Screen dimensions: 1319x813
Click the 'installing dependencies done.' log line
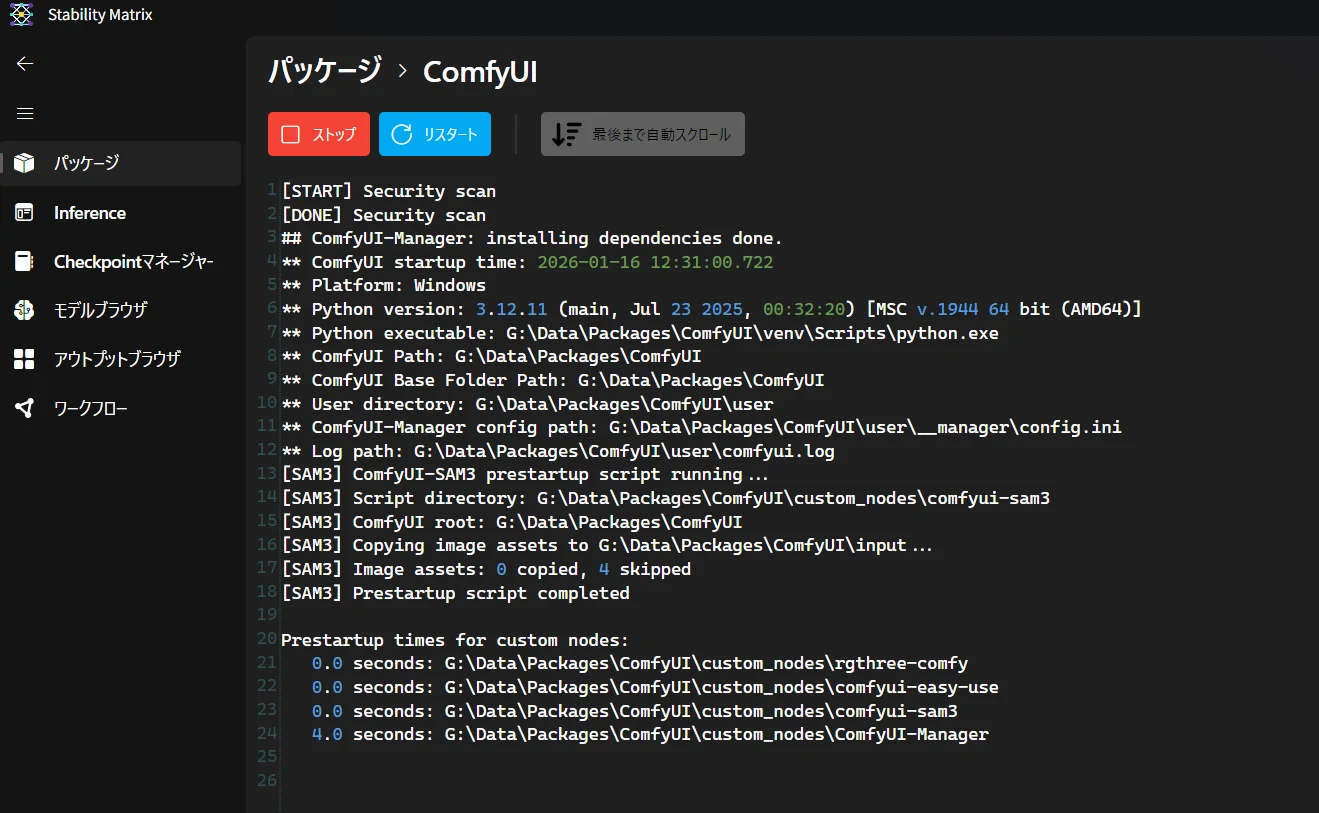(x=532, y=238)
